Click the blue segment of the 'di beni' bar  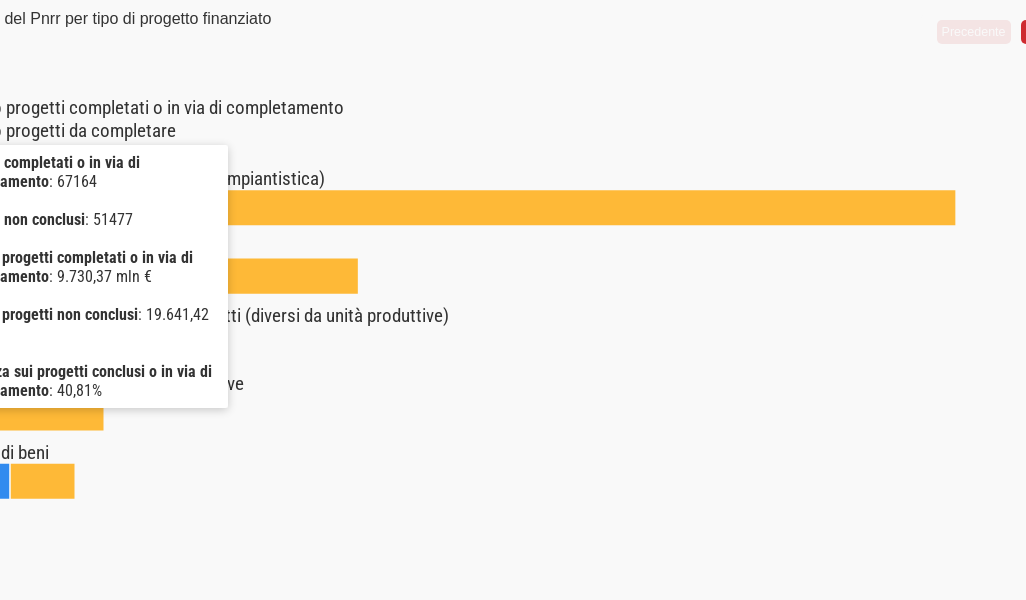pyautogui.click(x=4, y=481)
